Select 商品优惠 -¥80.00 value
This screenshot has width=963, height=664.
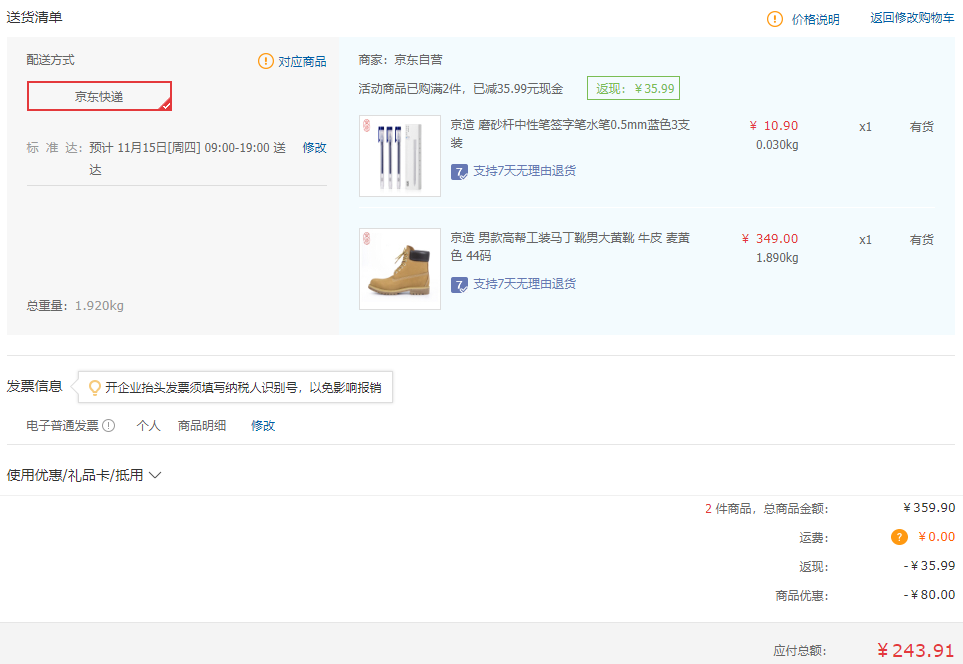pyautogui.click(x=929, y=595)
